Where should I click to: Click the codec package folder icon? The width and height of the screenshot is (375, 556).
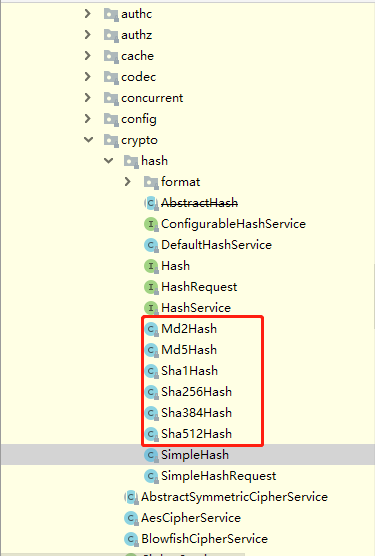(x=111, y=77)
